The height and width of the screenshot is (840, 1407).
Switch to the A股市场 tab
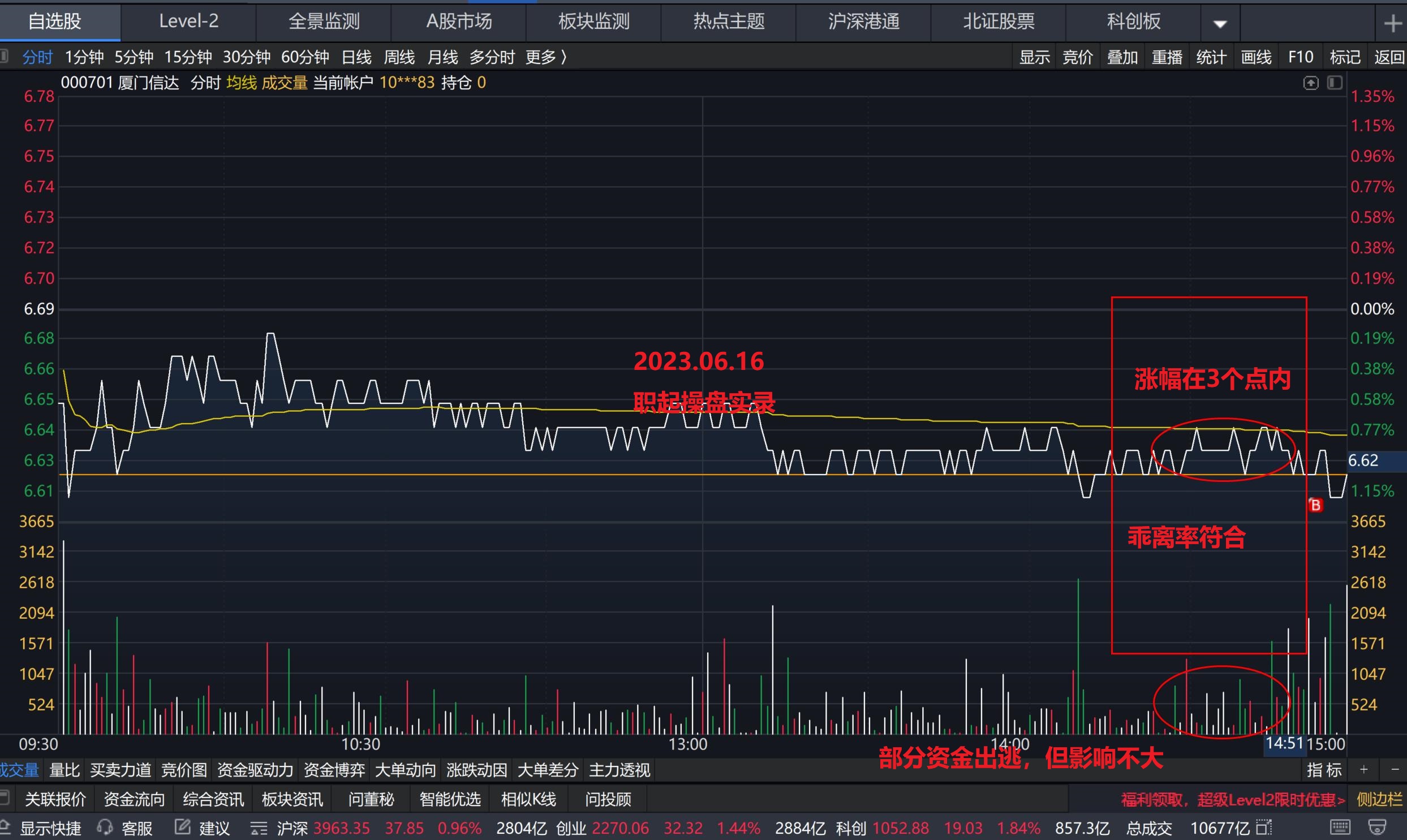(x=458, y=22)
